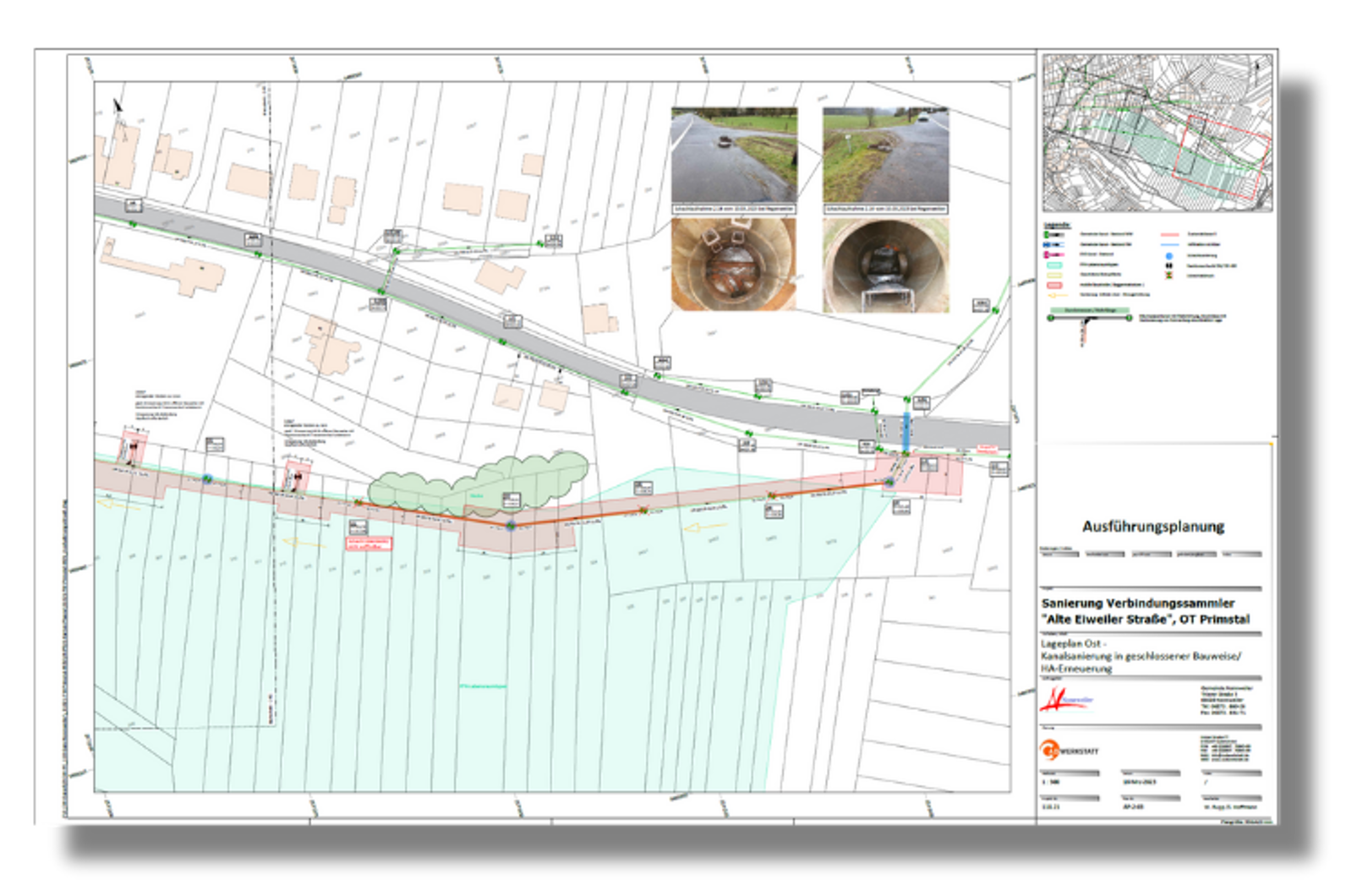The width and height of the screenshot is (1346, 896).
Task: Click the blue rectangle crossing the road
Action: click(x=906, y=432)
